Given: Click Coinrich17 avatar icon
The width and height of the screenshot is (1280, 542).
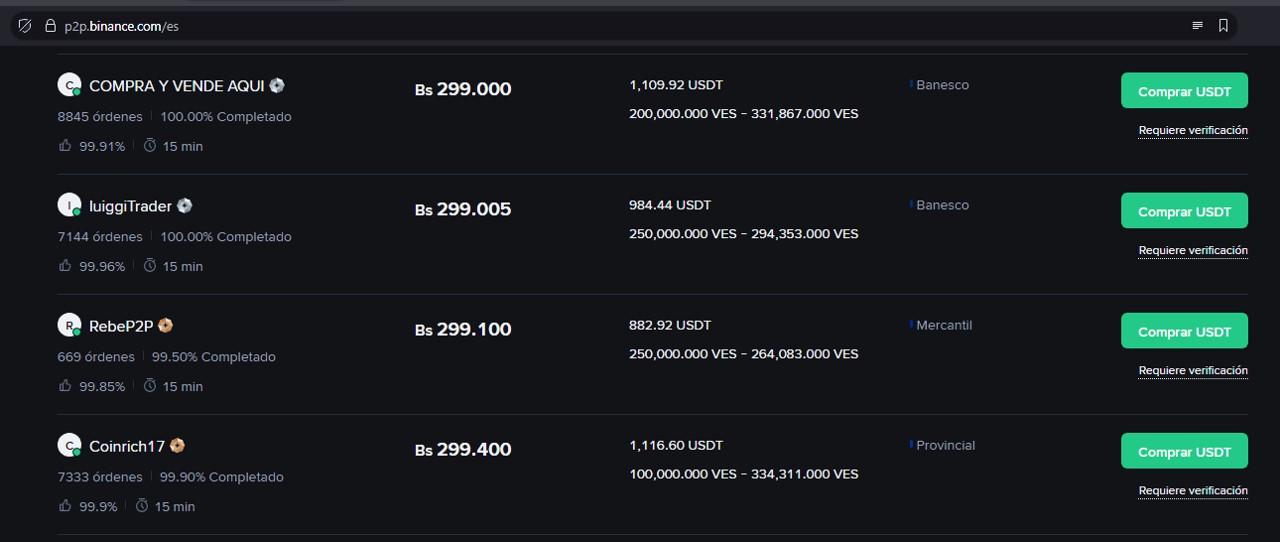Looking at the screenshot, I should [x=68, y=445].
